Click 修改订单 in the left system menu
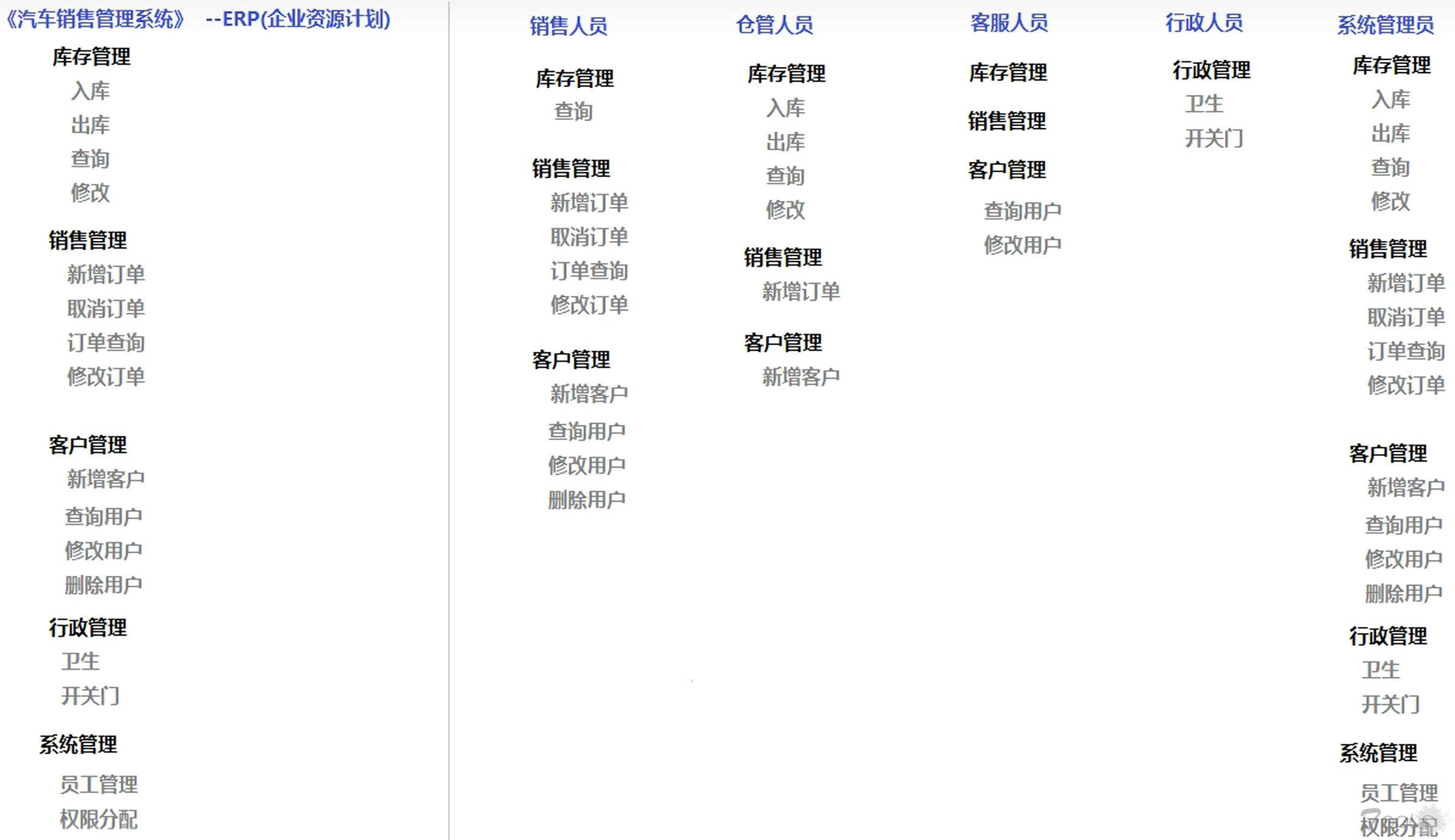Viewport: 1455px width, 840px height. click(x=106, y=377)
